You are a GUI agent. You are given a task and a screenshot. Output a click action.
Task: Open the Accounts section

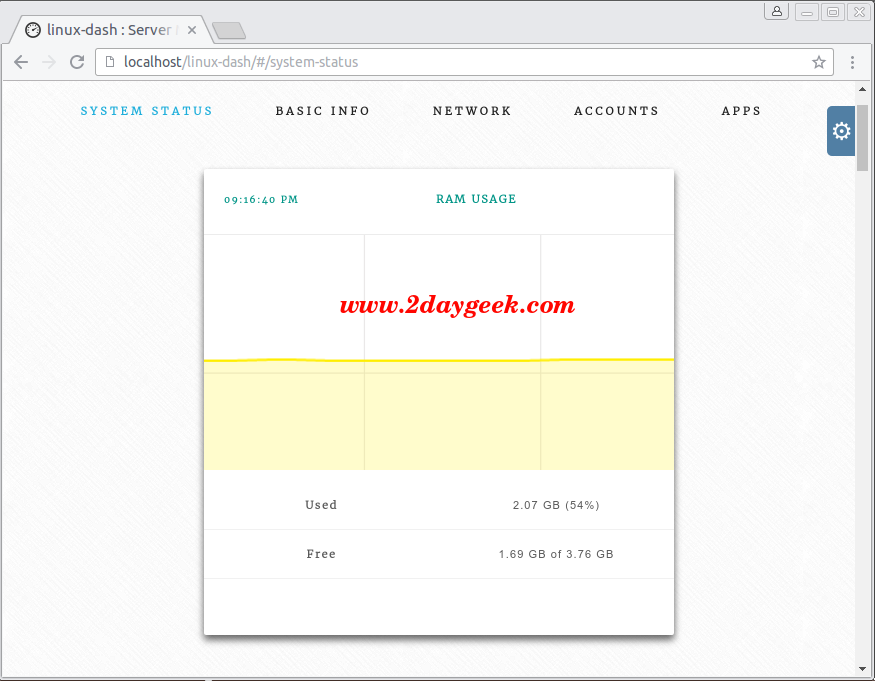(x=617, y=111)
